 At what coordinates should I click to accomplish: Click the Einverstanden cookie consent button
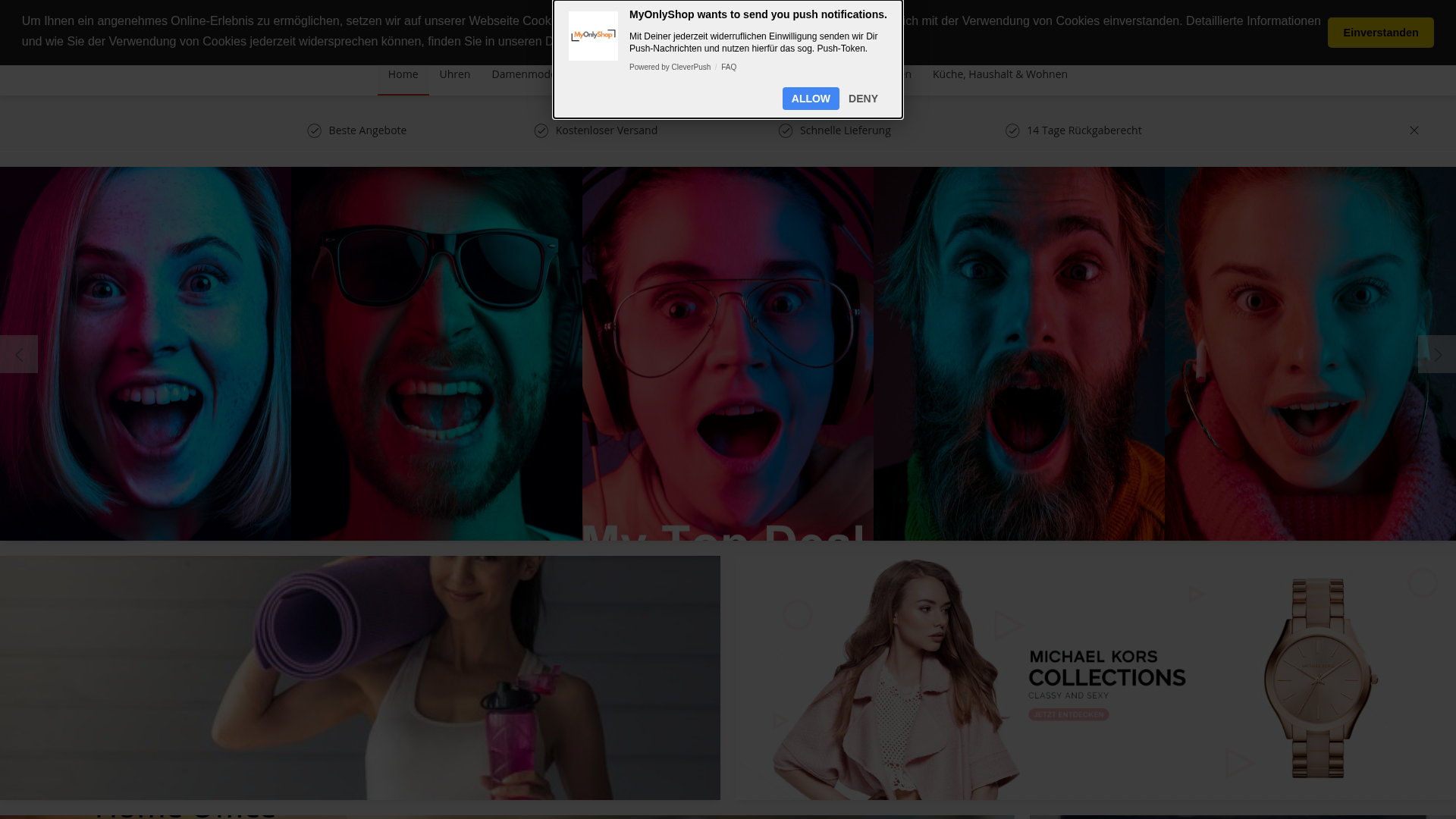[x=1380, y=33]
